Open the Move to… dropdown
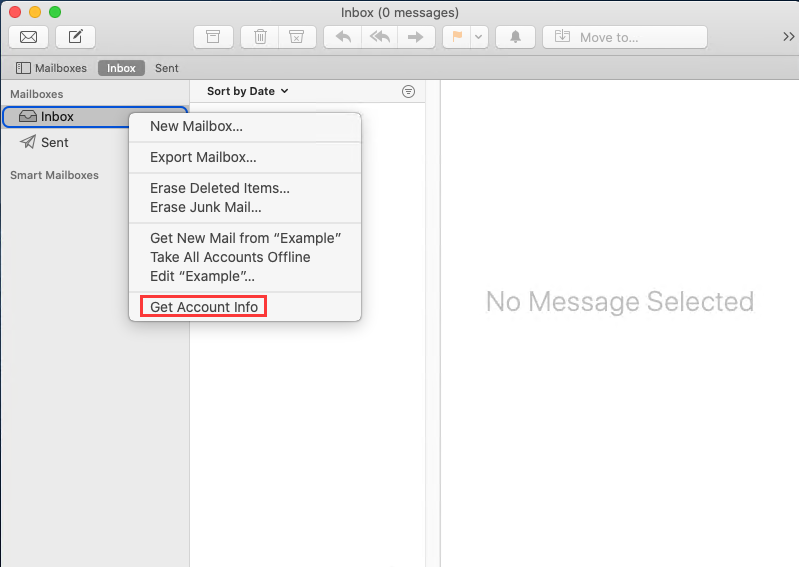Viewport: 799px width, 567px height. click(x=625, y=37)
